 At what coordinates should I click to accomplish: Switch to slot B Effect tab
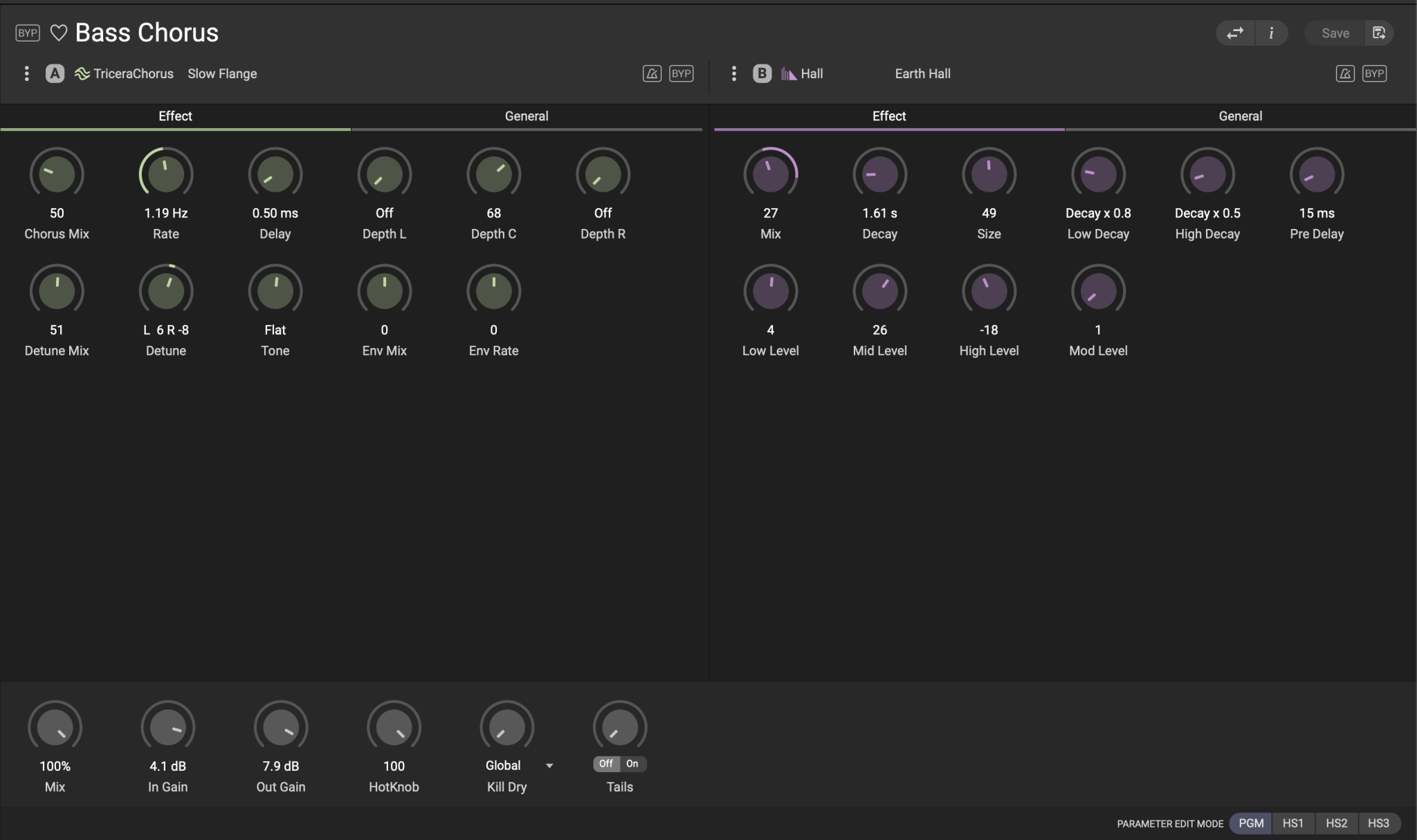(x=889, y=116)
